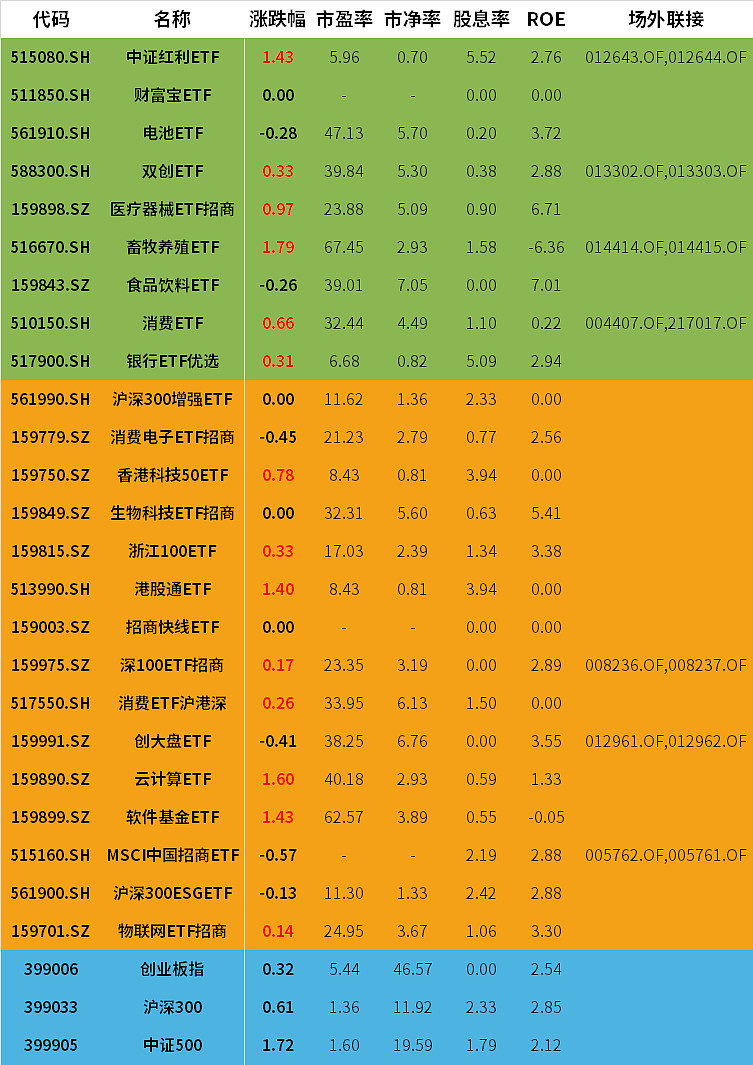The height and width of the screenshot is (1065, 753).
Task: Open linked funds 008236.OF,008237.OF
Action: tap(665, 665)
